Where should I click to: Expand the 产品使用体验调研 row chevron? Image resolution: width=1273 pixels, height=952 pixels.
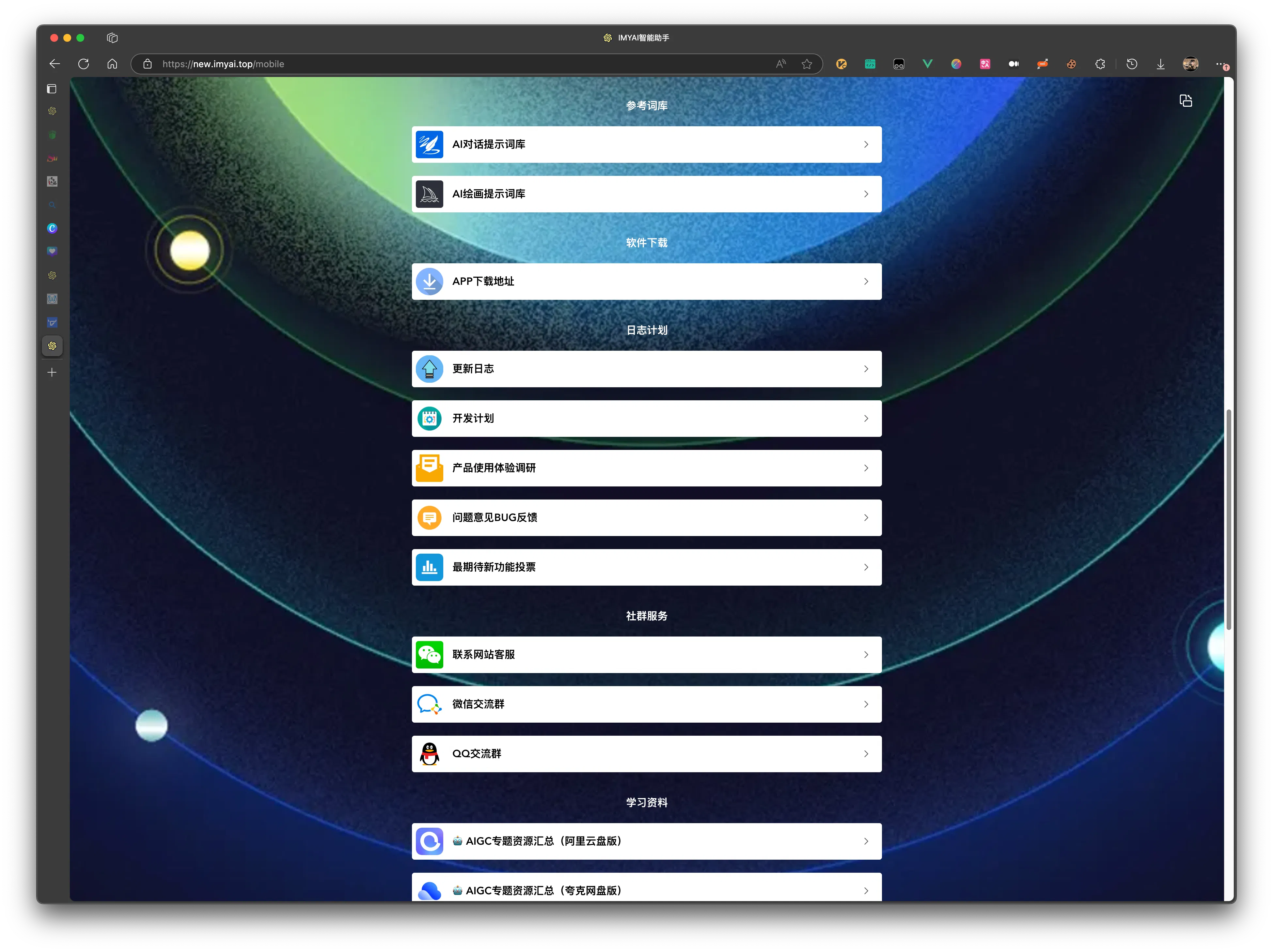866,468
